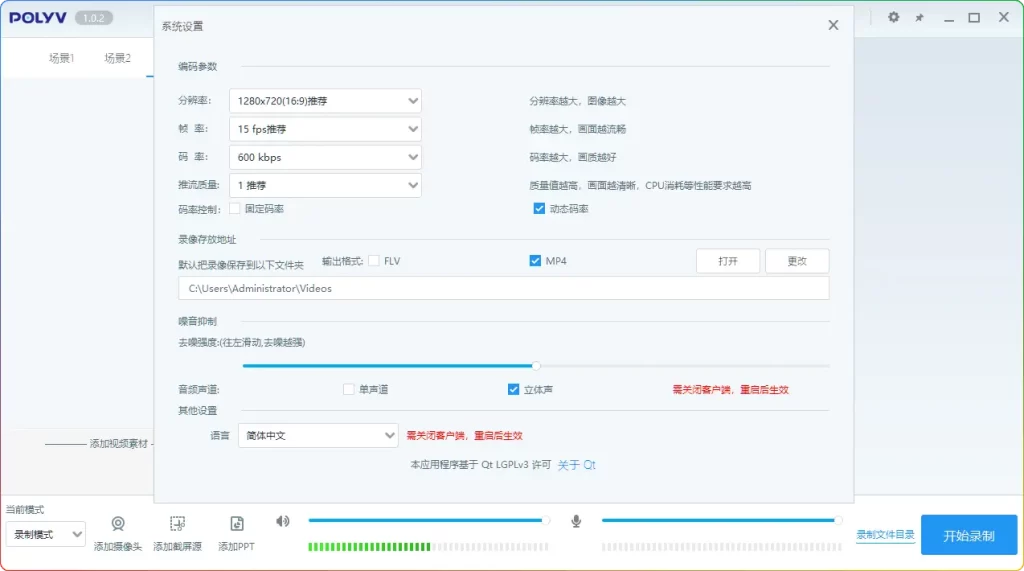
Task: Click the pin icon in title bar
Action: click(x=920, y=18)
